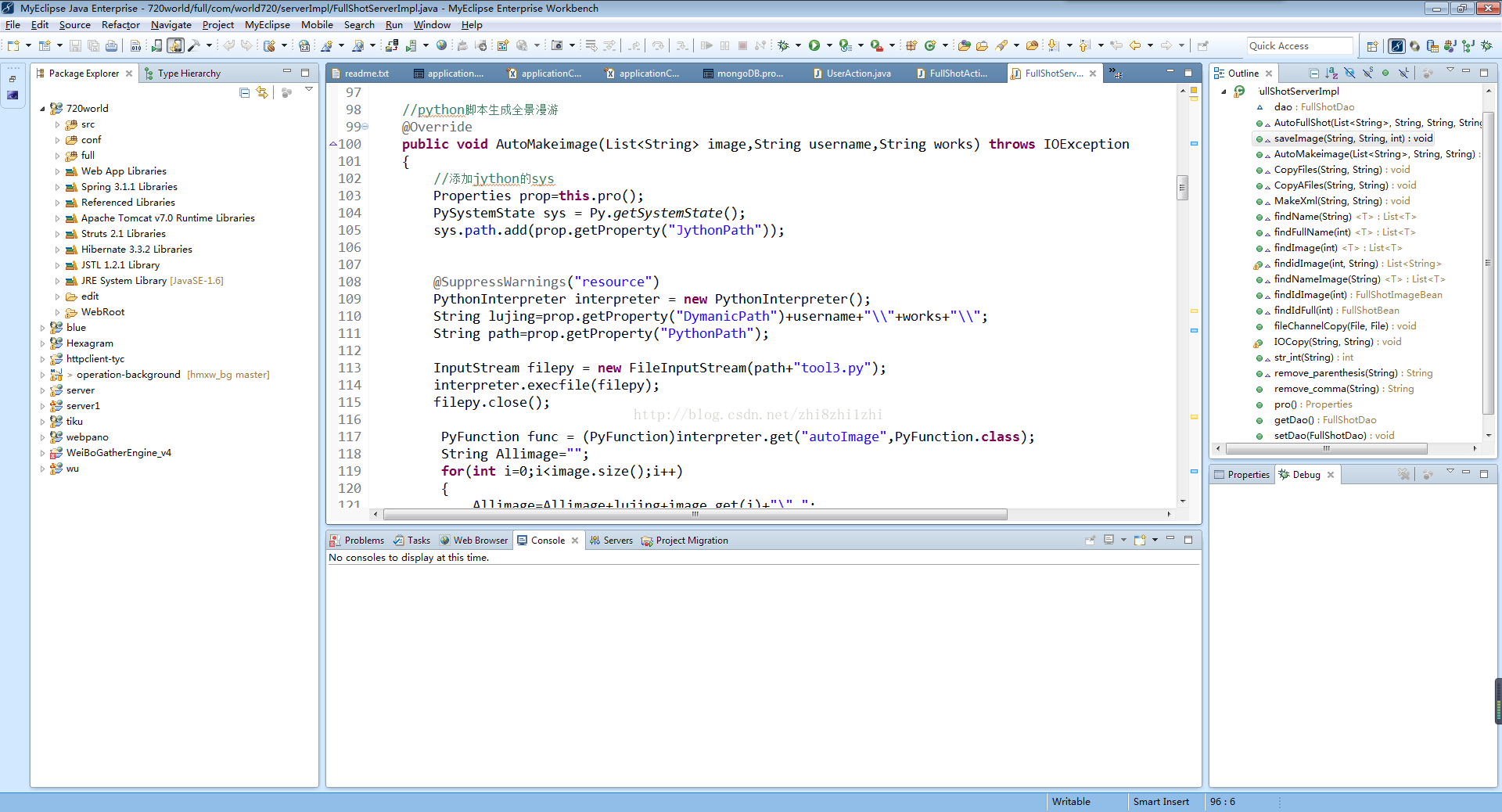This screenshot has width=1502, height=812.
Task: Select saveImage method in Outline
Action: [x=1353, y=138]
